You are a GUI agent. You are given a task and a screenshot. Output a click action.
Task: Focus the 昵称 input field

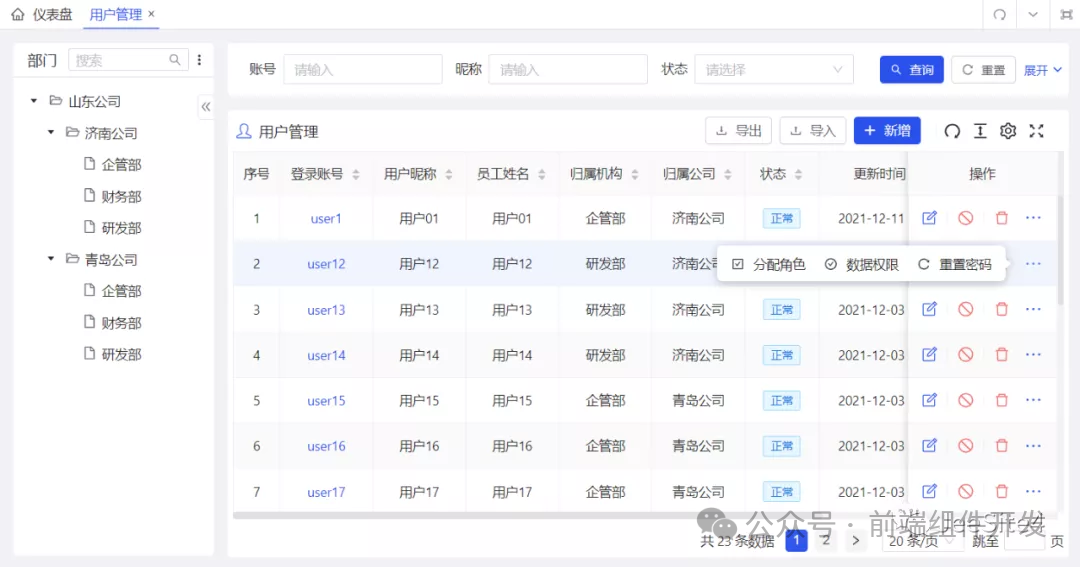coord(568,70)
